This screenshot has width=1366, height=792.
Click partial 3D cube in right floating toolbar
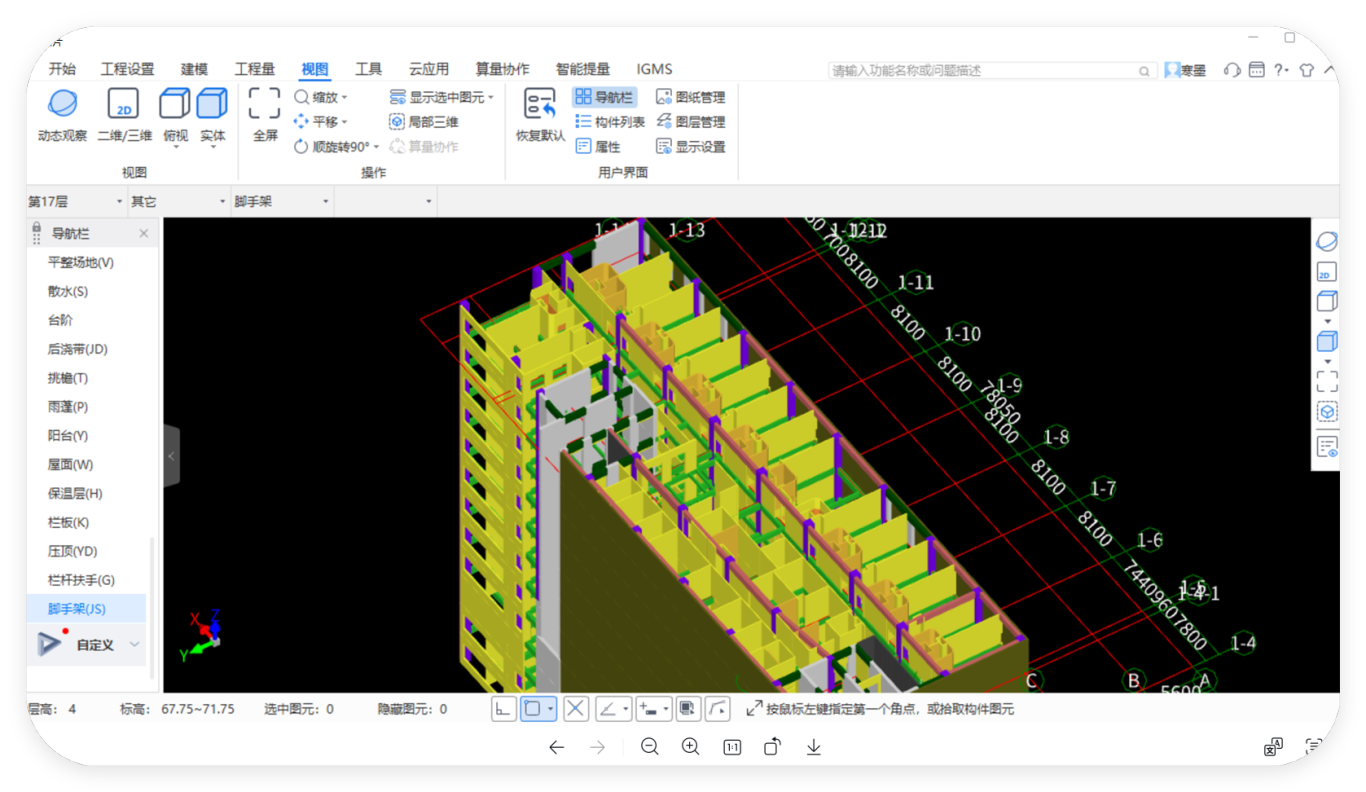1326,412
